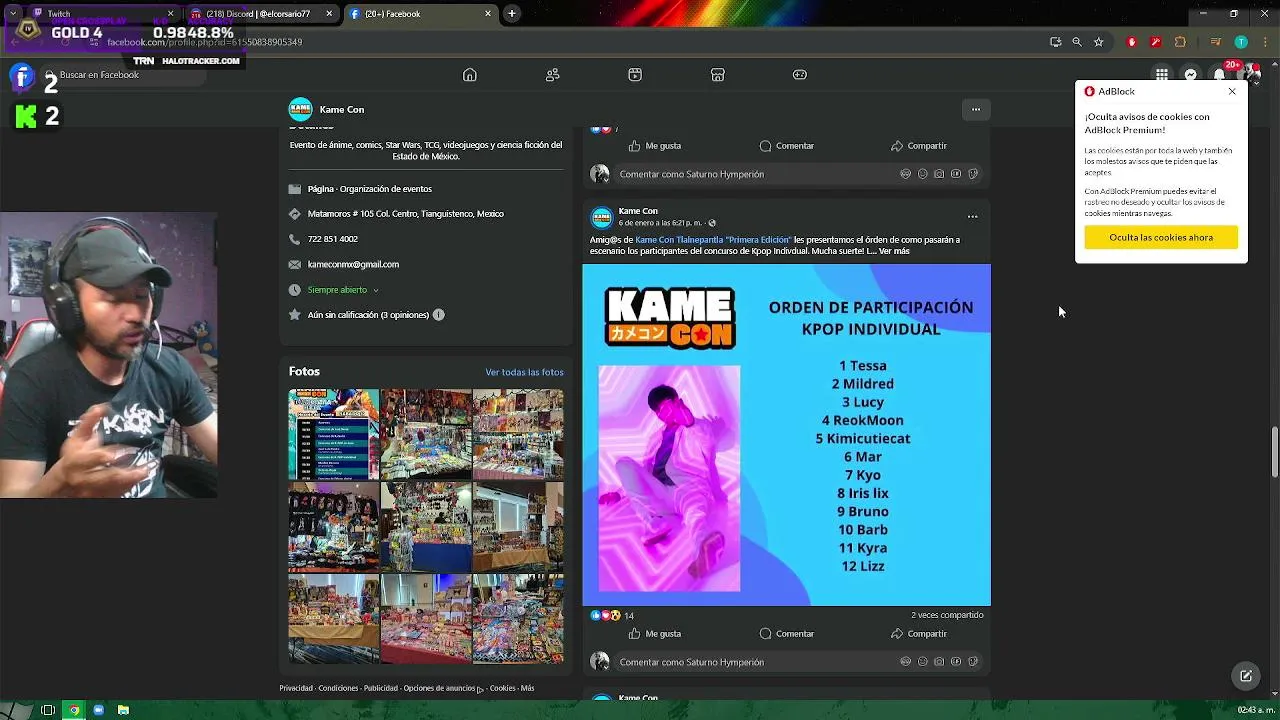Open the tab search dropdown arrow in Chrome

tap(12, 14)
